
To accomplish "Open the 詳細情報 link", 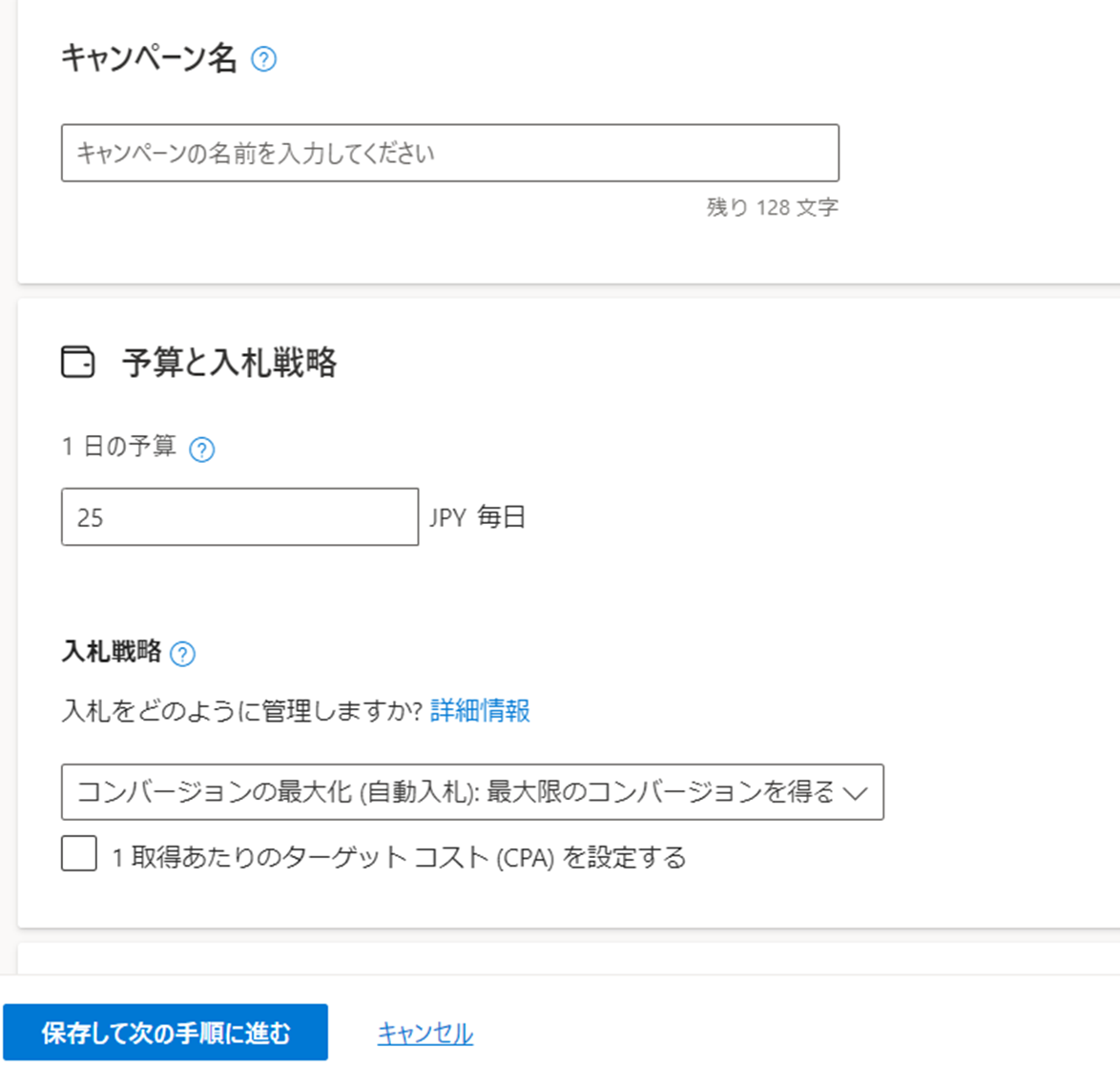I will [x=480, y=711].
